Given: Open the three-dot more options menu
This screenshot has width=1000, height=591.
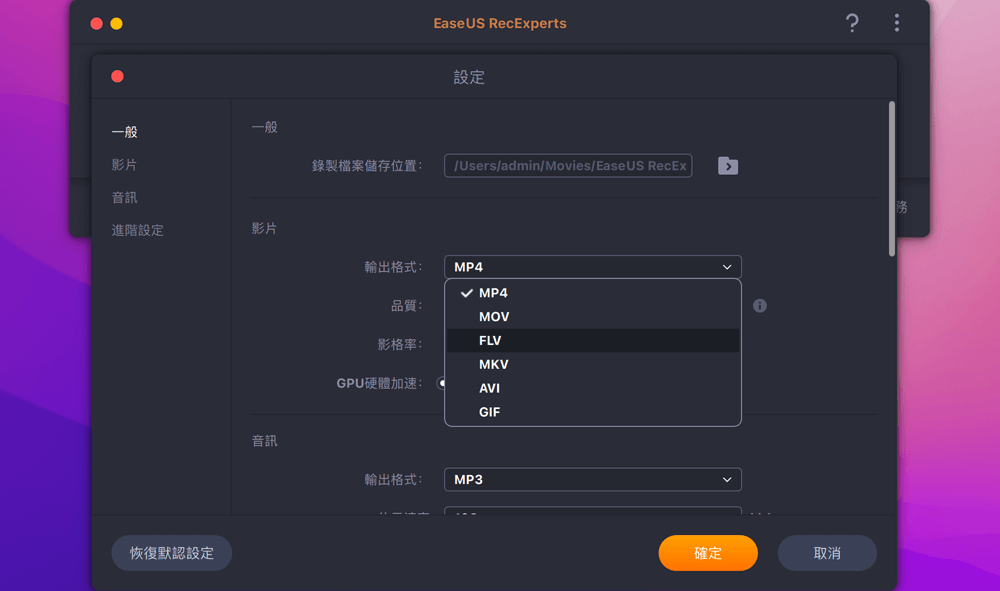Looking at the screenshot, I should click(897, 23).
